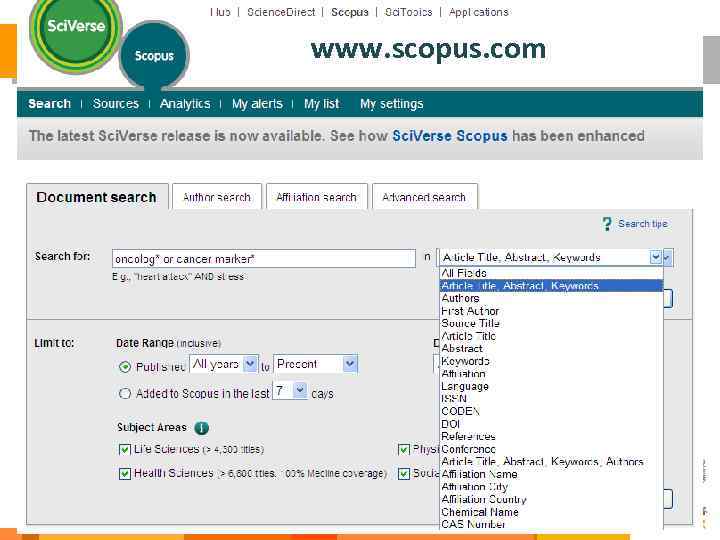
Task: Open Analytics in navigation bar
Action: tap(185, 104)
